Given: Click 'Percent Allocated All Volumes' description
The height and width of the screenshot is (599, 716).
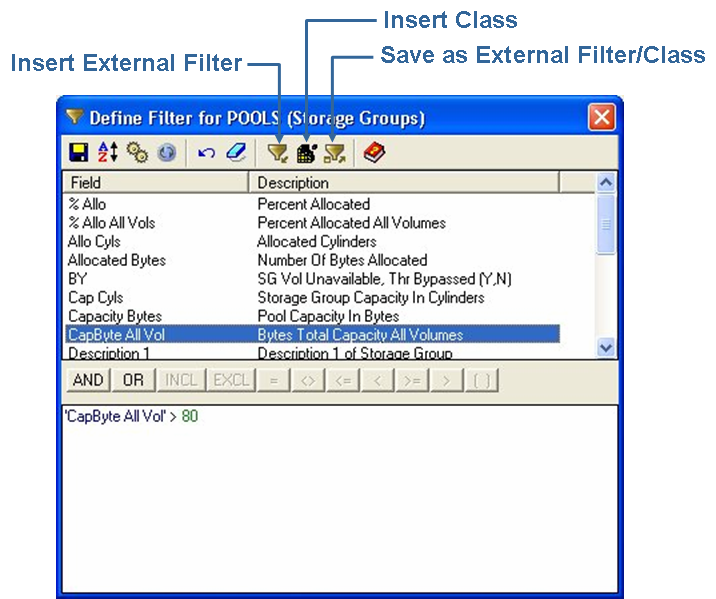Looking at the screenshot, I should [352, 223].
